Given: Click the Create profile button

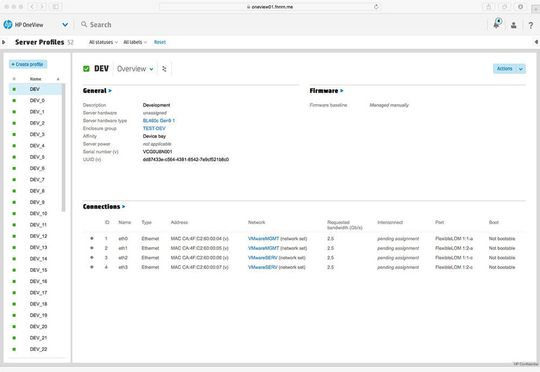Looking at the screenshot, I should pyautogui.click(x=28, y=64).
